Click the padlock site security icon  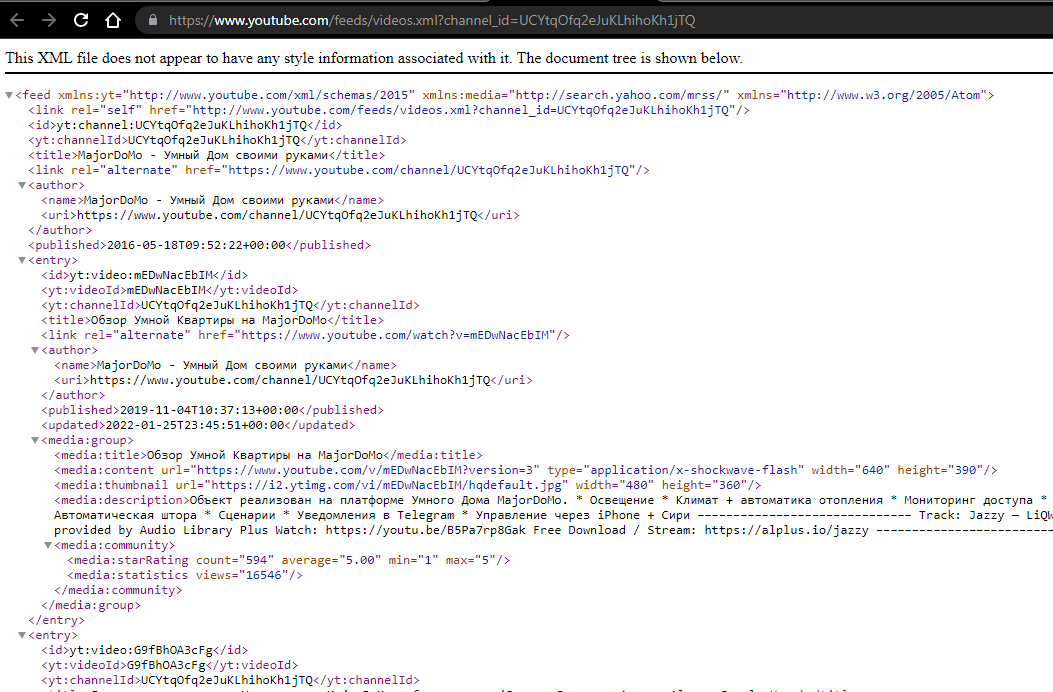(152, 20)
